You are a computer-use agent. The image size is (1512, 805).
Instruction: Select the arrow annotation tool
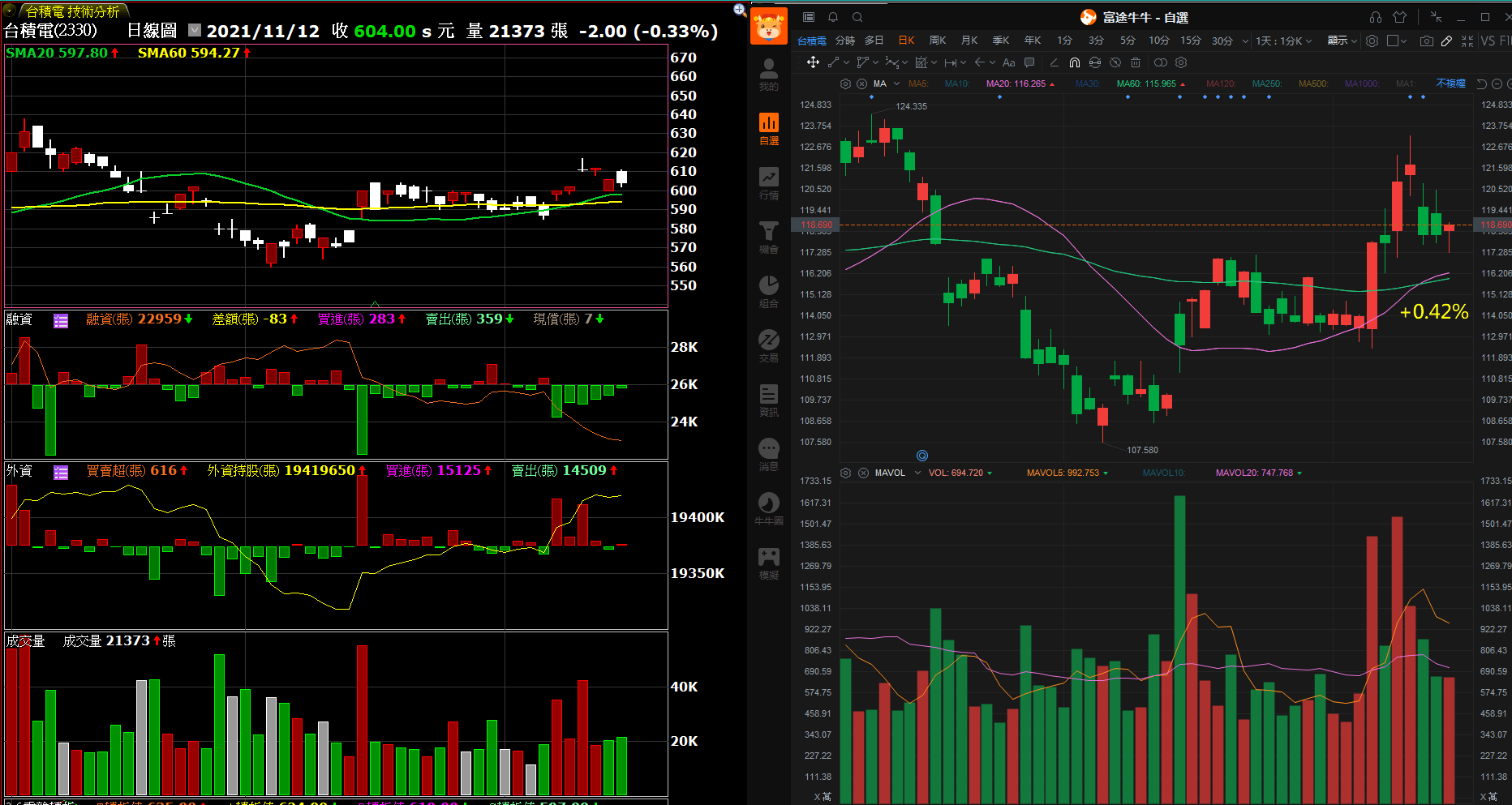click(980, 62)
